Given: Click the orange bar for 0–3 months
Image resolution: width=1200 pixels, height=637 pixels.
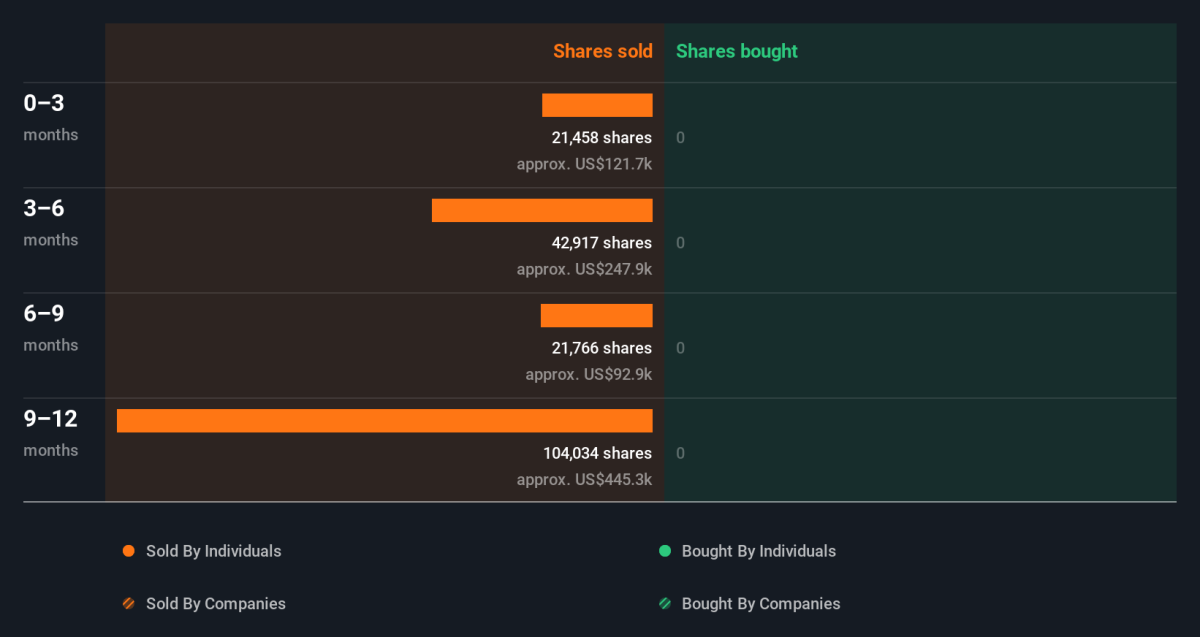Looking at the screenshot, I should click(x=597, y=105).
